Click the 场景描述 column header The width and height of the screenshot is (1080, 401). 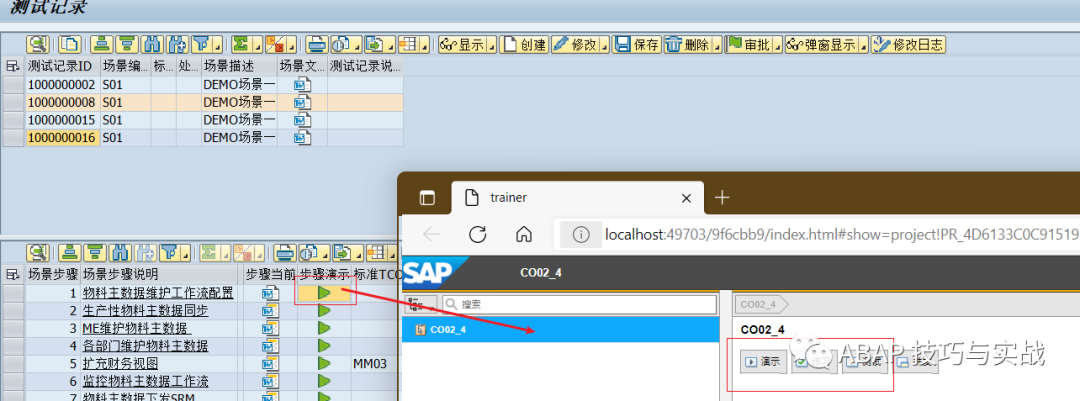[239, 66]
